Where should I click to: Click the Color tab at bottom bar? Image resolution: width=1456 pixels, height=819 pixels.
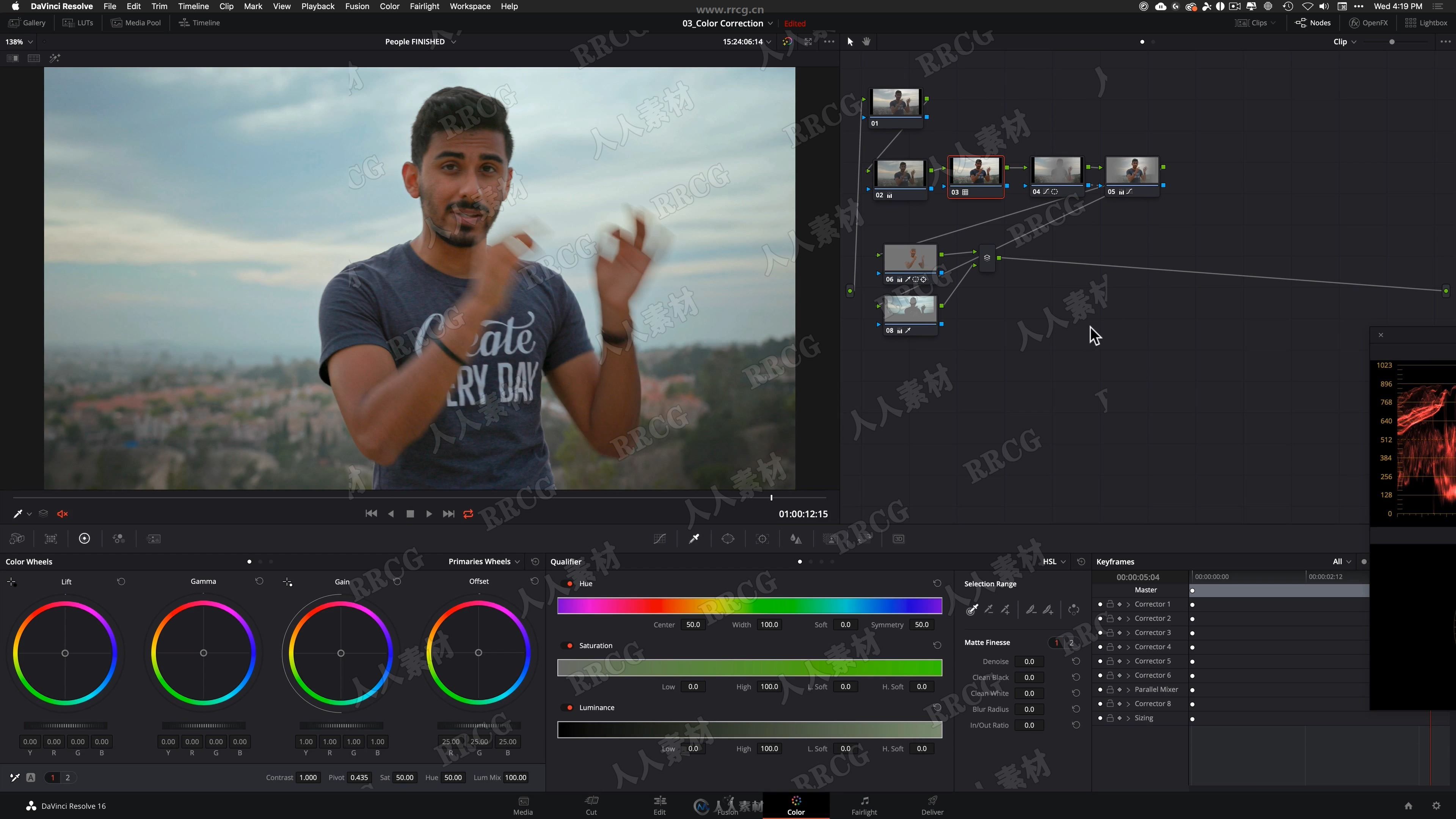[x=796, y=805]
